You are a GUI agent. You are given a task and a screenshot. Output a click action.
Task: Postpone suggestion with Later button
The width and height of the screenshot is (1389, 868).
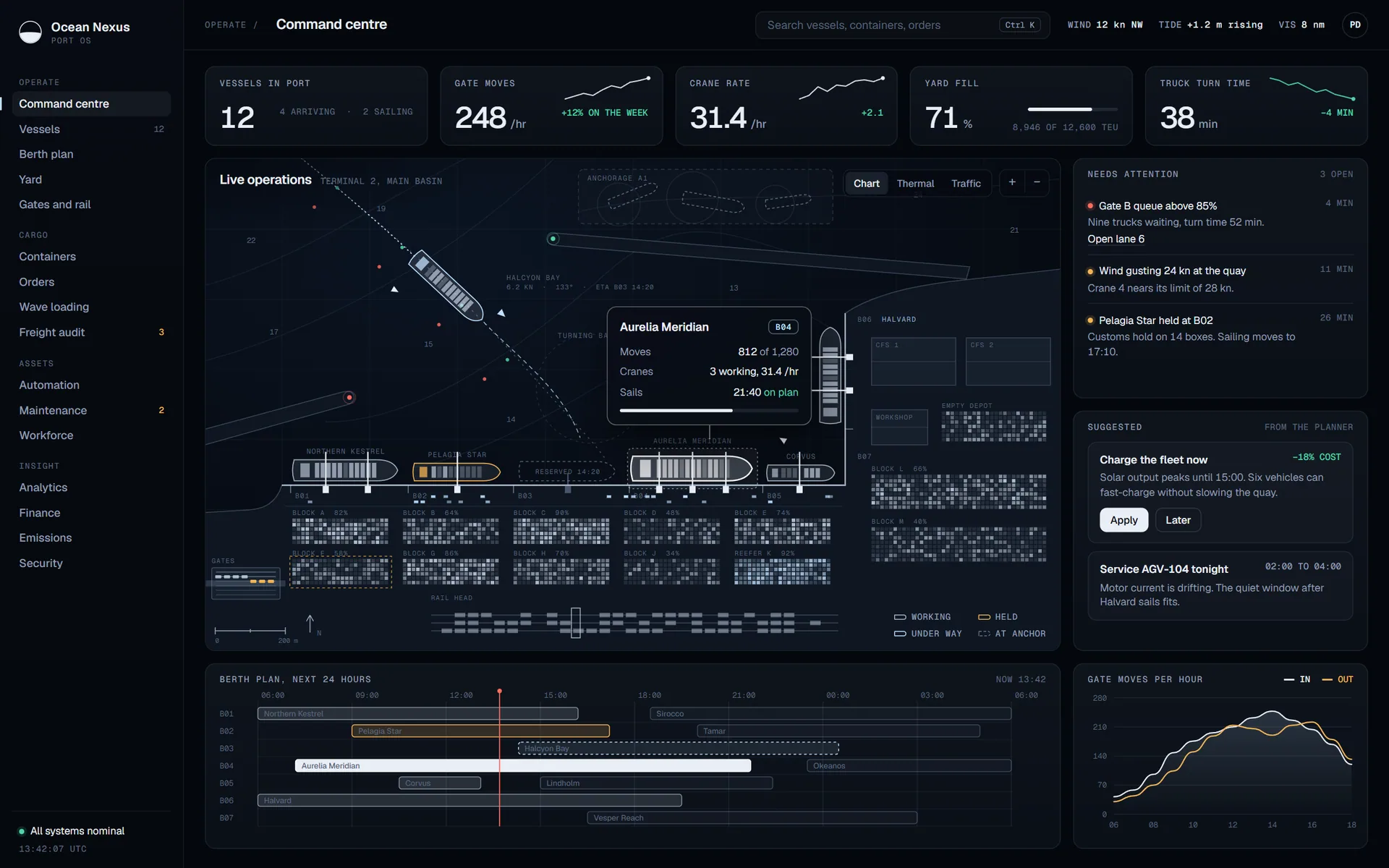point(1178,520)
